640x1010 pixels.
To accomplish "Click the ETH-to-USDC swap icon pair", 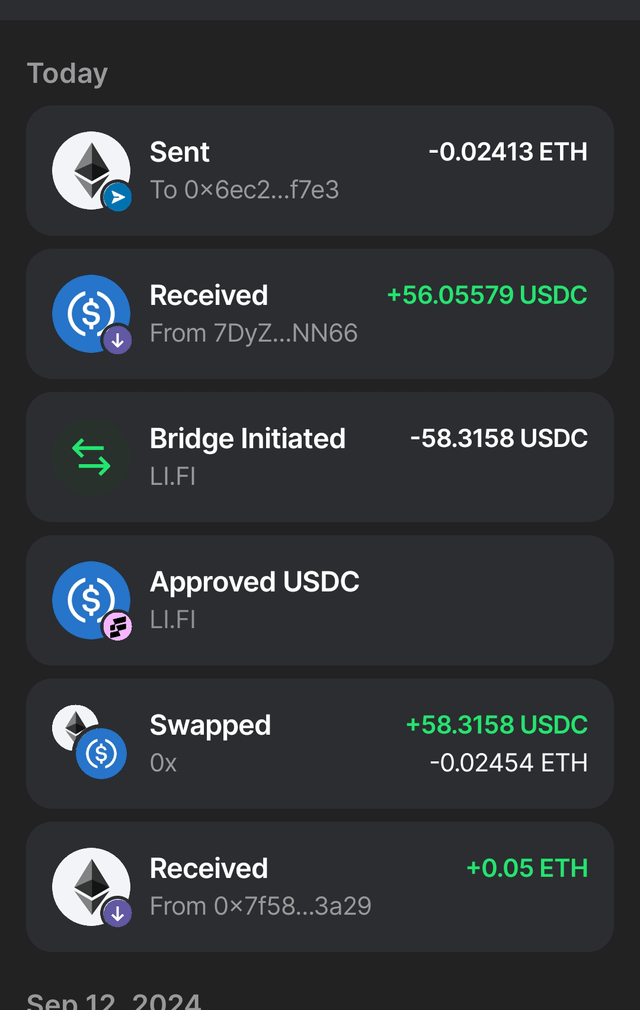I will (x=90, y=742).
